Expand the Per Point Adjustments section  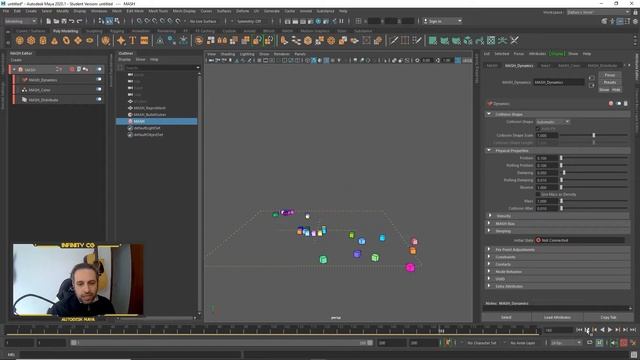489,250
